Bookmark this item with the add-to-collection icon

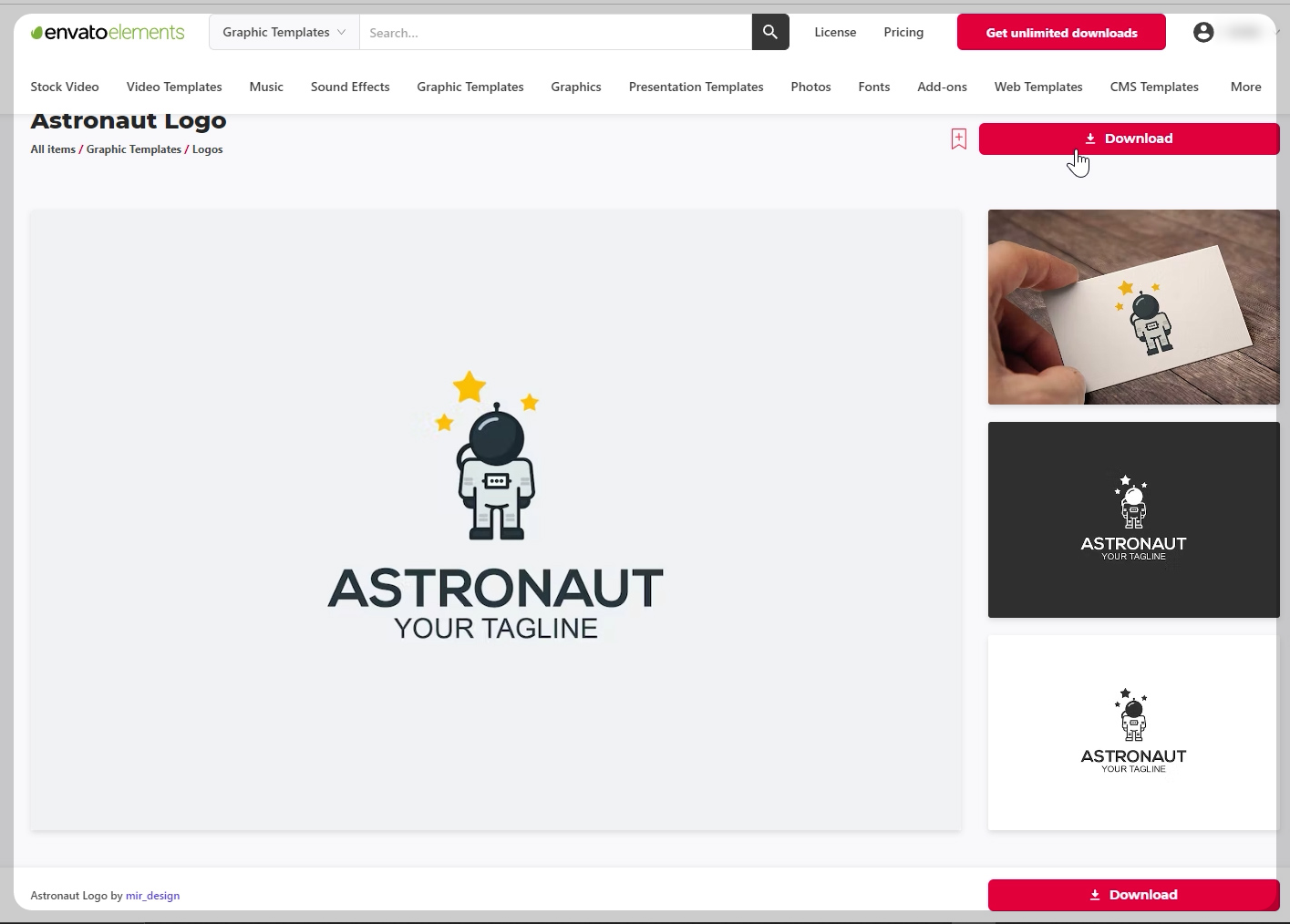[x=958, y=139]
